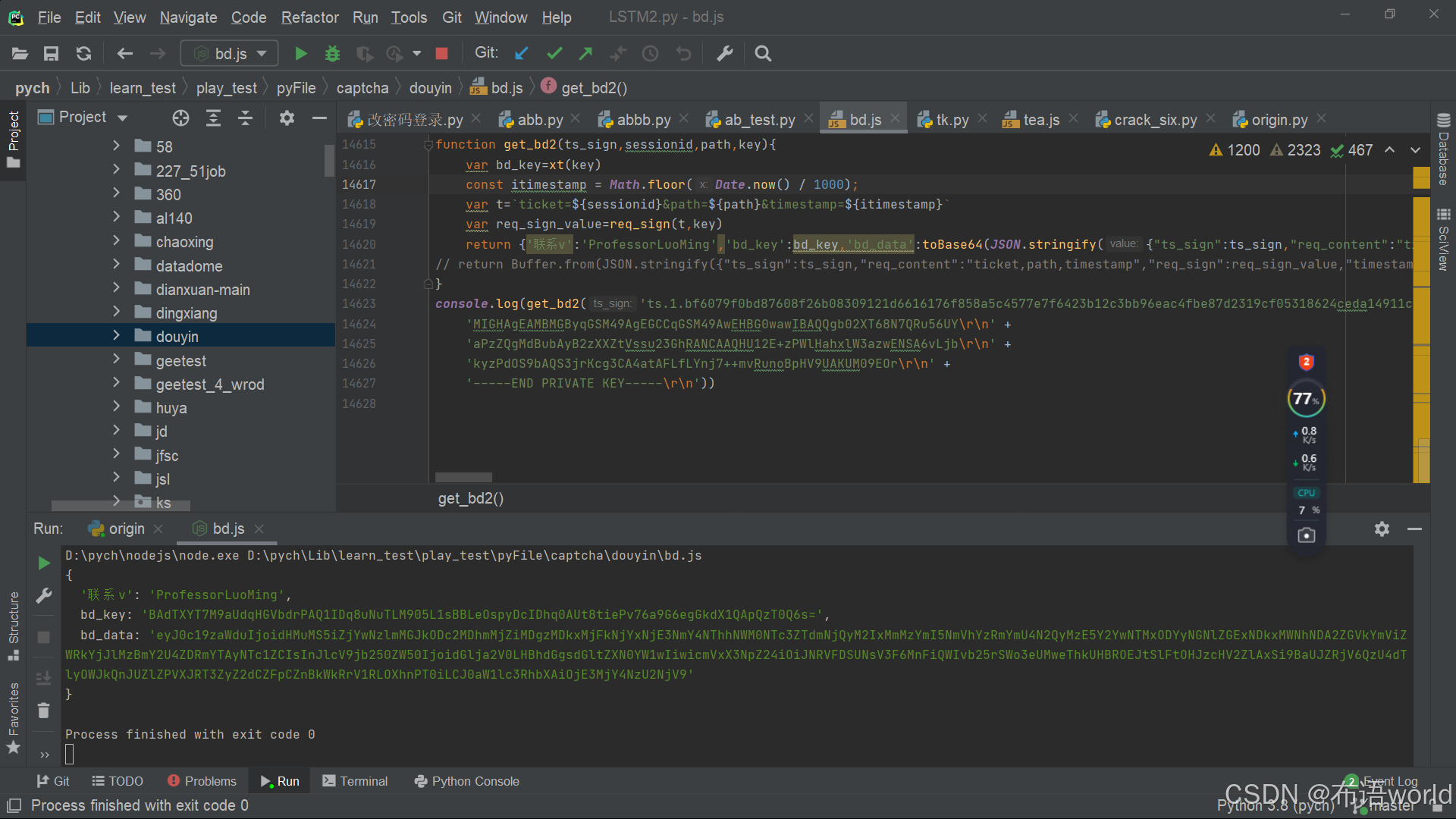Click locate-in-project target icon
This screenshot has height=819, width=1456.
(x=180, y=118)
